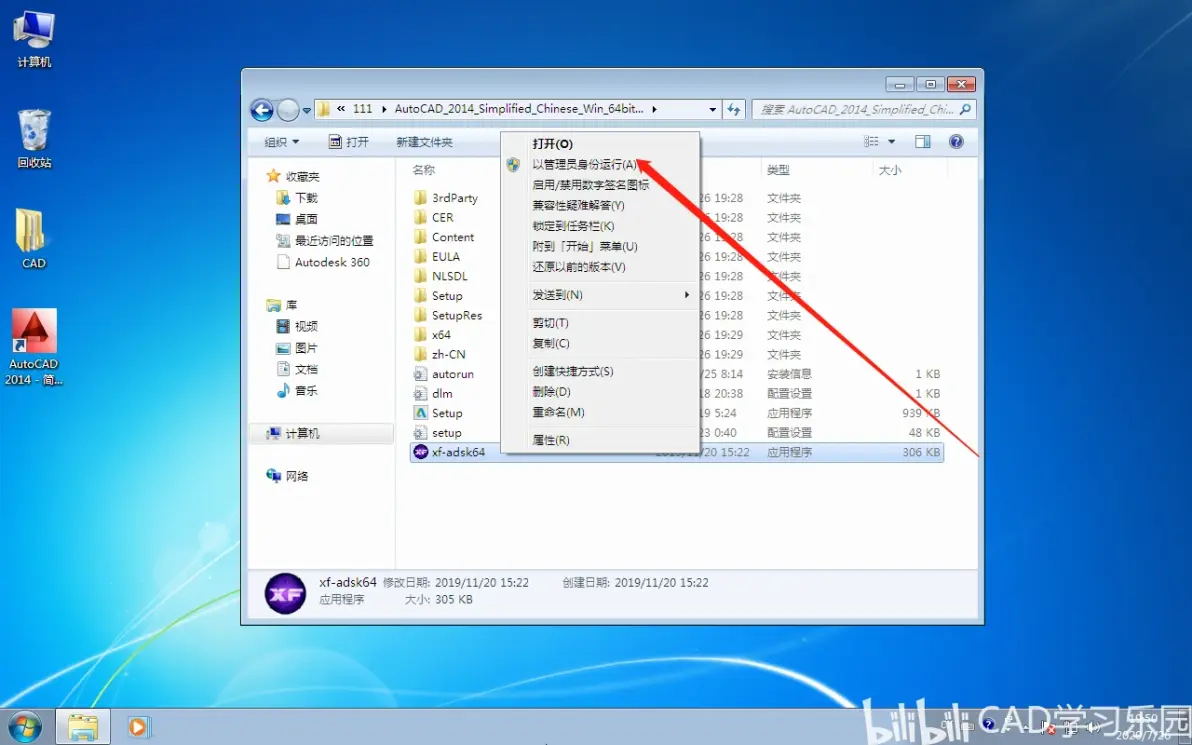Click the 打开 toolbar button
The height and width of the screenshot is (745, 1192).
click(x=349, y=142)
